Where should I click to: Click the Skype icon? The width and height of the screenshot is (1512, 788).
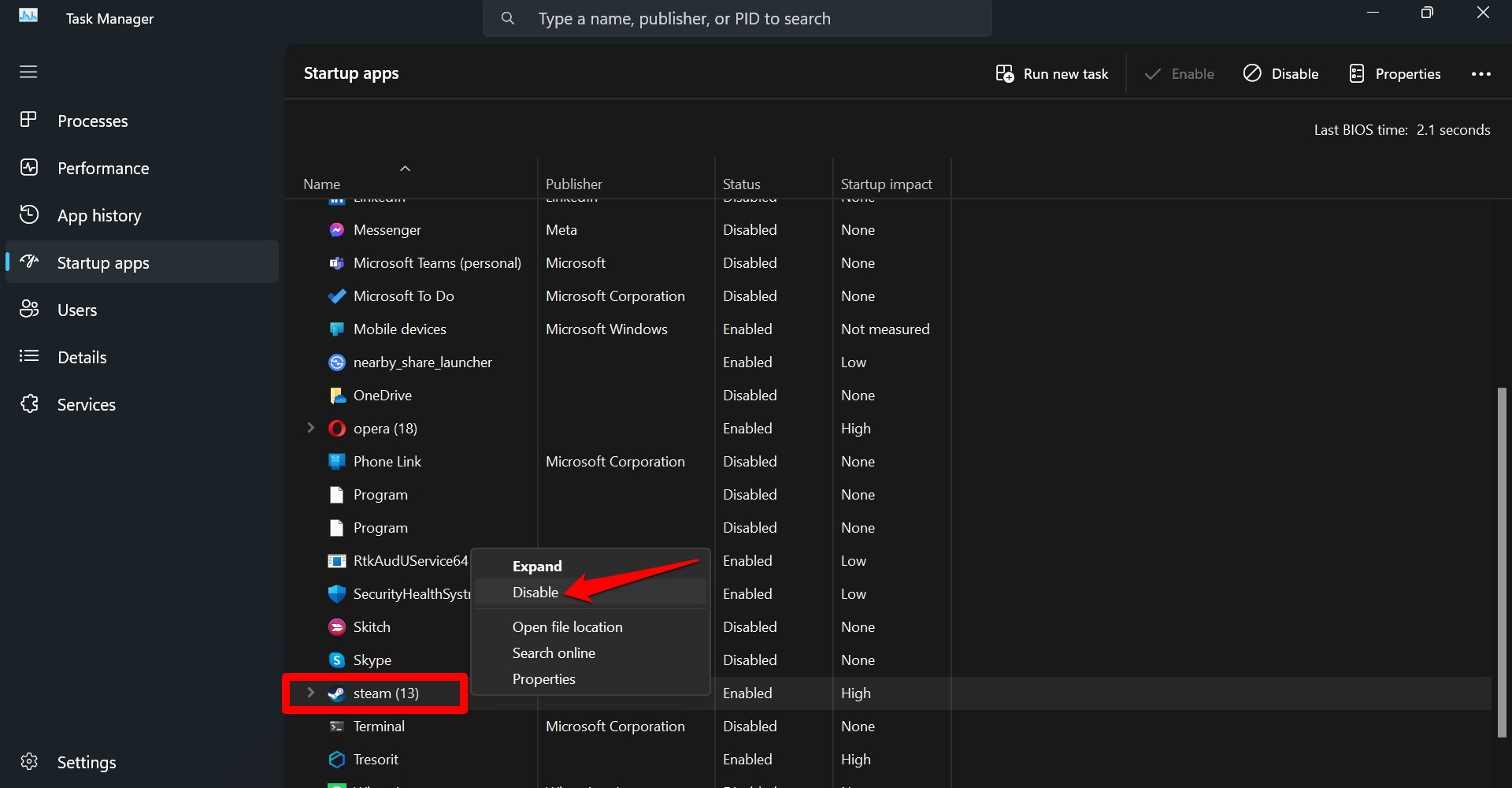pyautogui.click(x=336, y=660)
